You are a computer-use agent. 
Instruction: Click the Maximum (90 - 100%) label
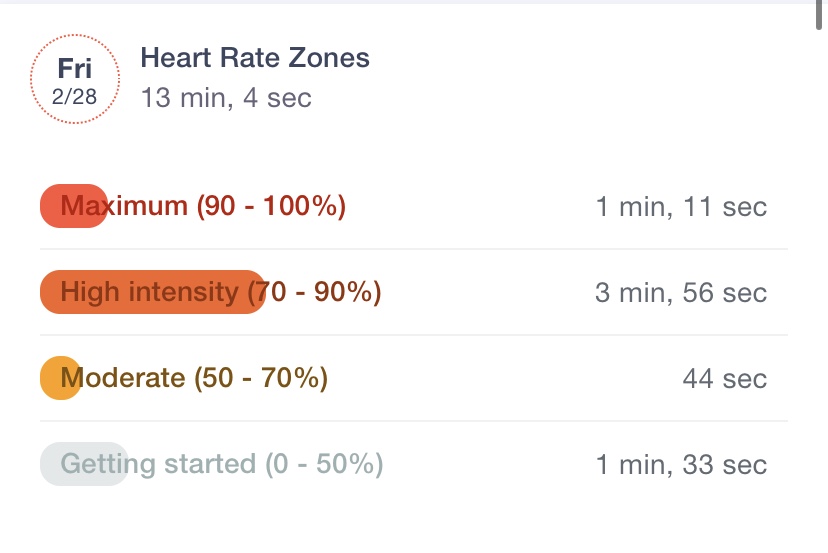pyautogui.click(x=203, y=206)
